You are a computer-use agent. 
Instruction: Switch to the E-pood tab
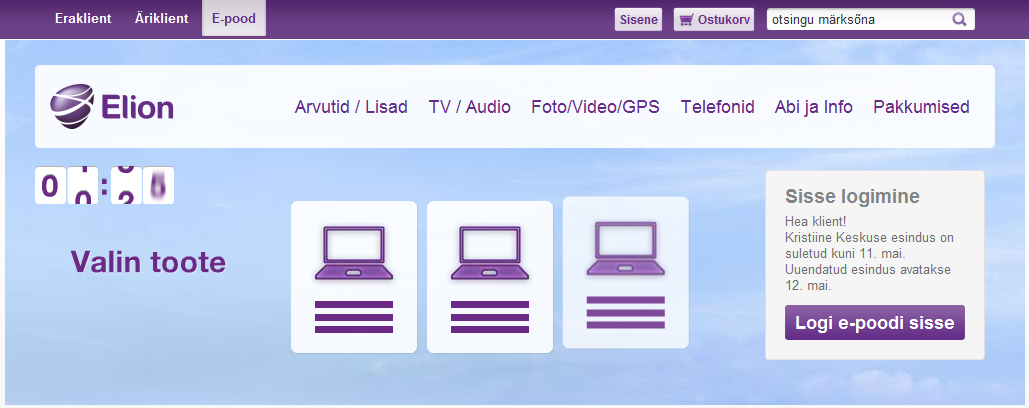pos(234,19)
